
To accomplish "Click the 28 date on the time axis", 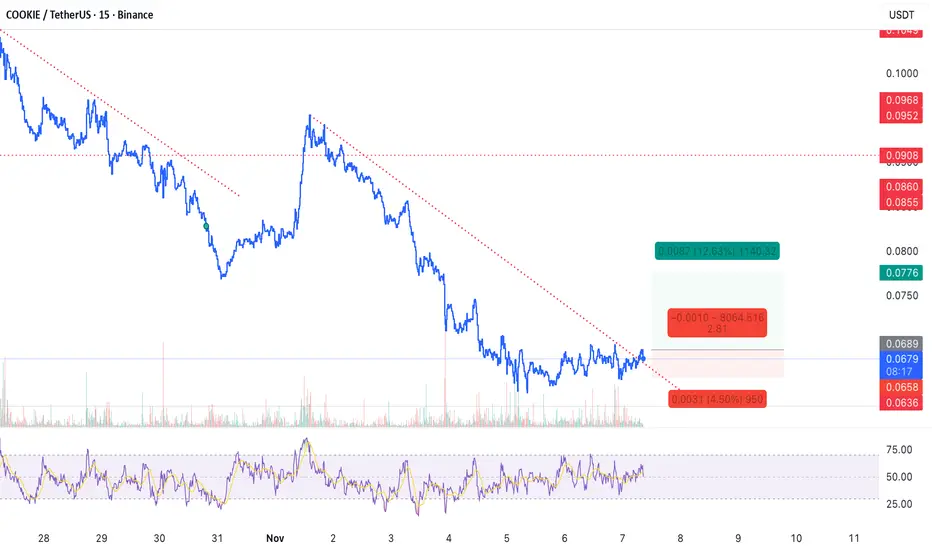I will pyautogui.click(x=43, y=538).
